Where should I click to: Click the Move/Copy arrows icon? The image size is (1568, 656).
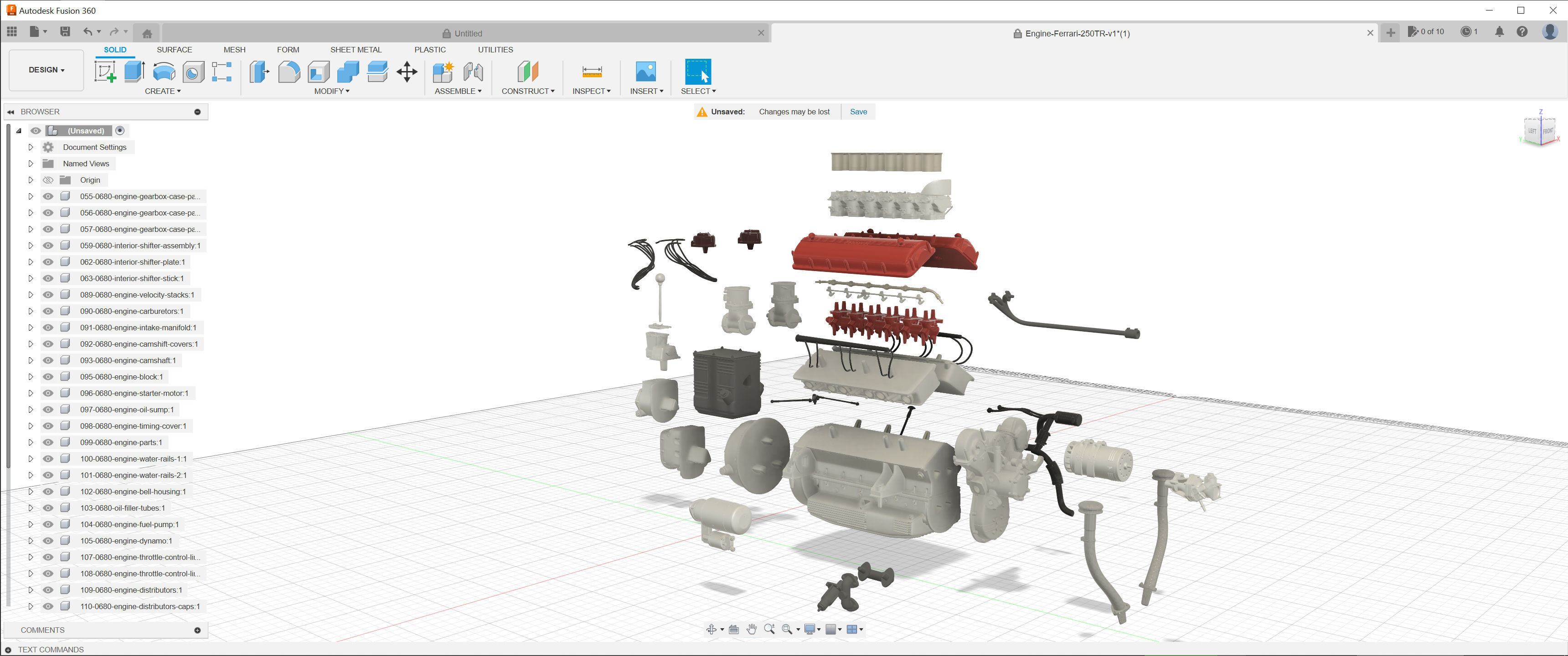pyautogui.click(x=407, y=72)
